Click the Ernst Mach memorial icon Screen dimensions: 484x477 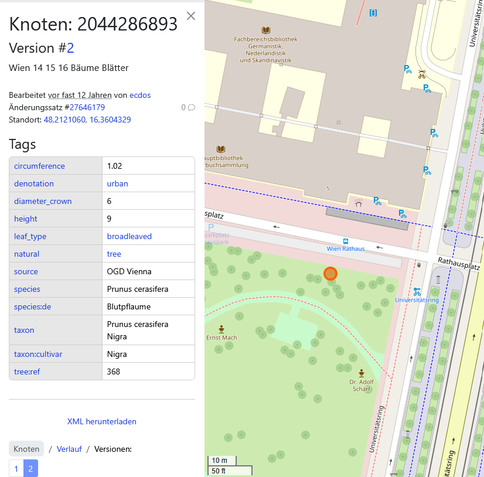[221, 329]
